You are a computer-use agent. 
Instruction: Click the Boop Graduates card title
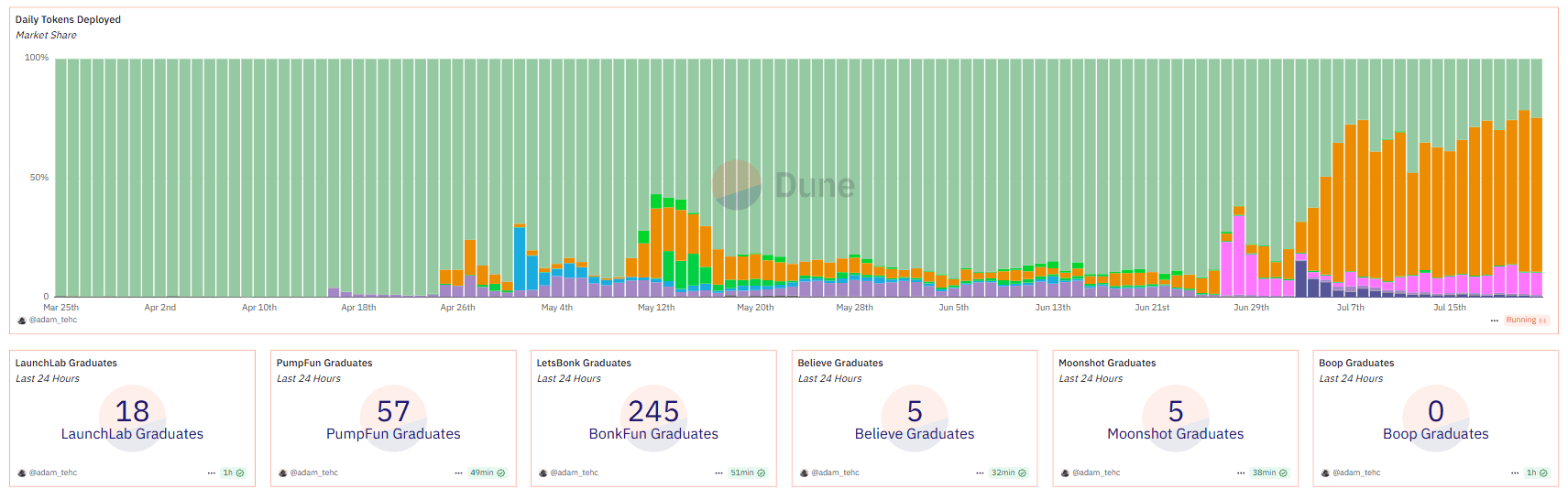(1356, 363)
